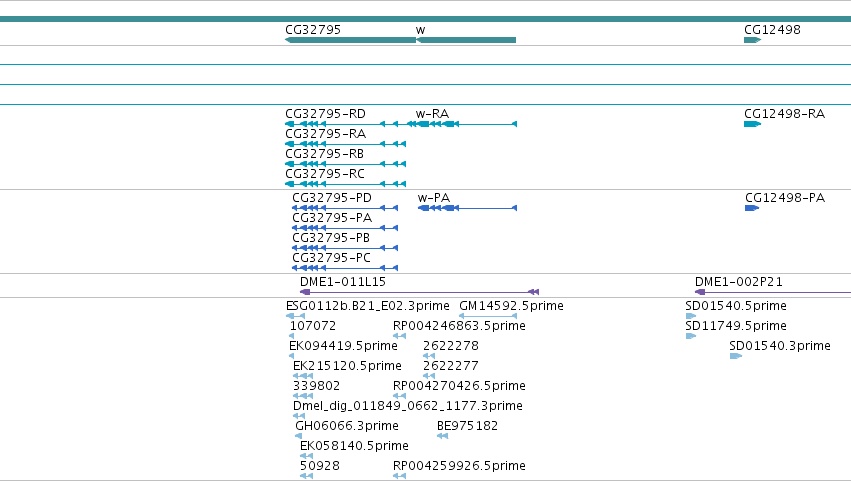Click the SD01540.5prime feature arrow

click(691, 316)
